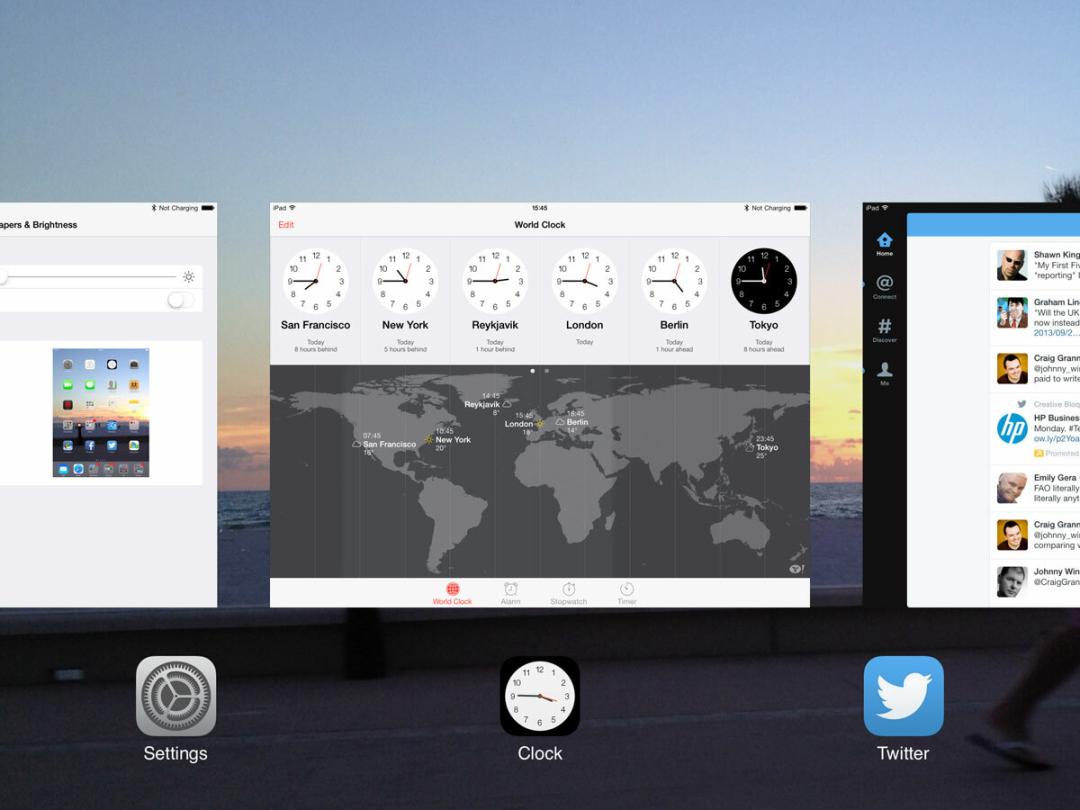
Task: Open Twitter Connect @ icon
Action: click(884, 286)
